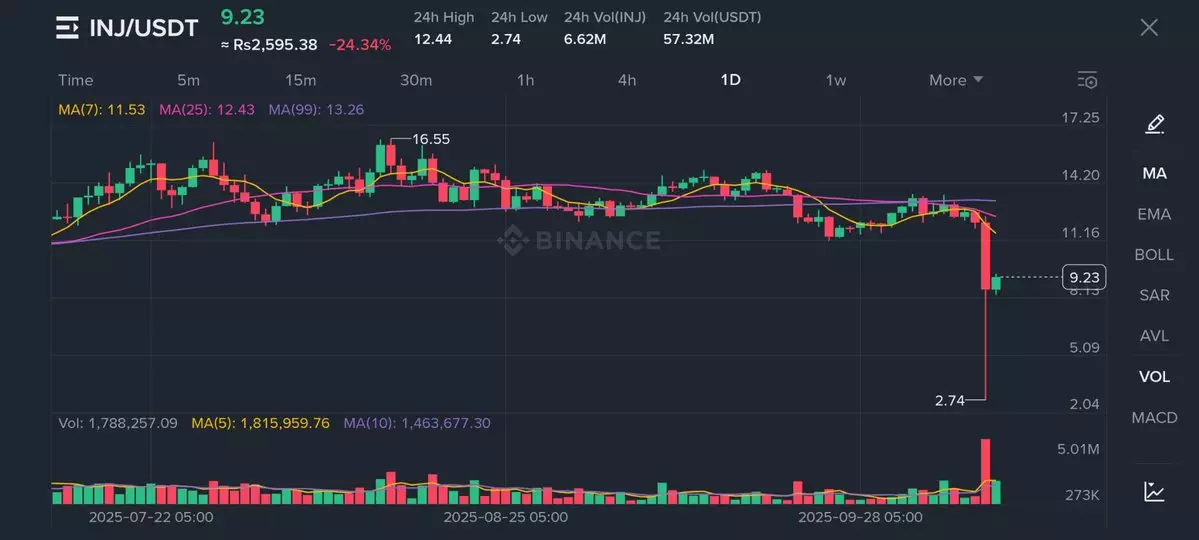Switch chart to 1w interval
The width and height of the screenshot is (1199, 540).
836,80
